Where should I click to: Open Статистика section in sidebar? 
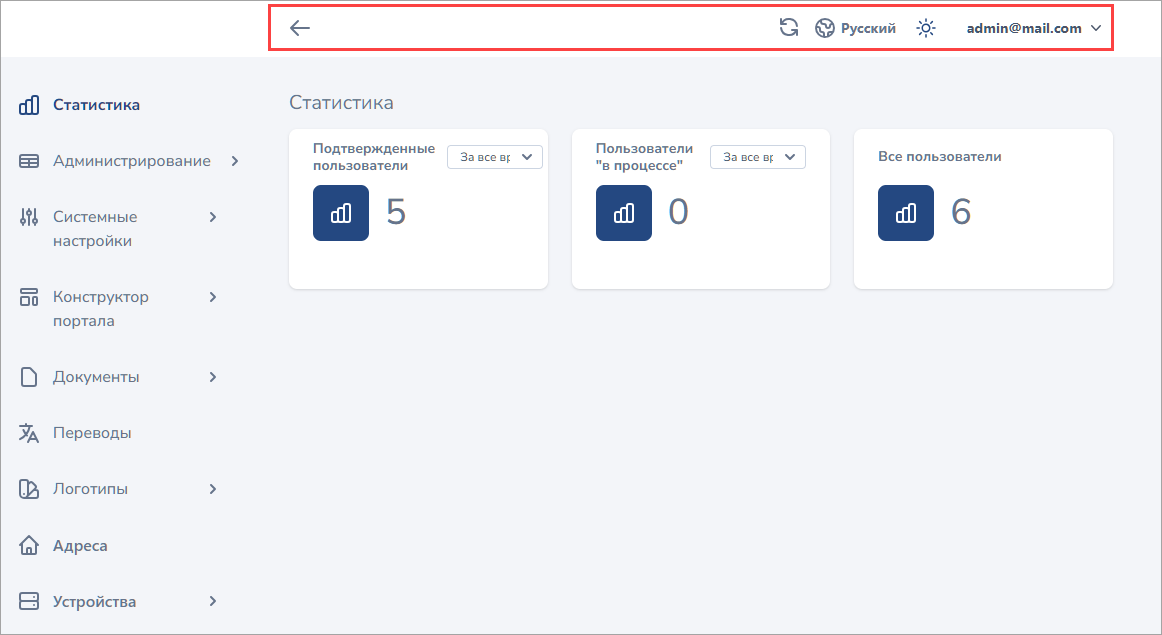[96, 105]
